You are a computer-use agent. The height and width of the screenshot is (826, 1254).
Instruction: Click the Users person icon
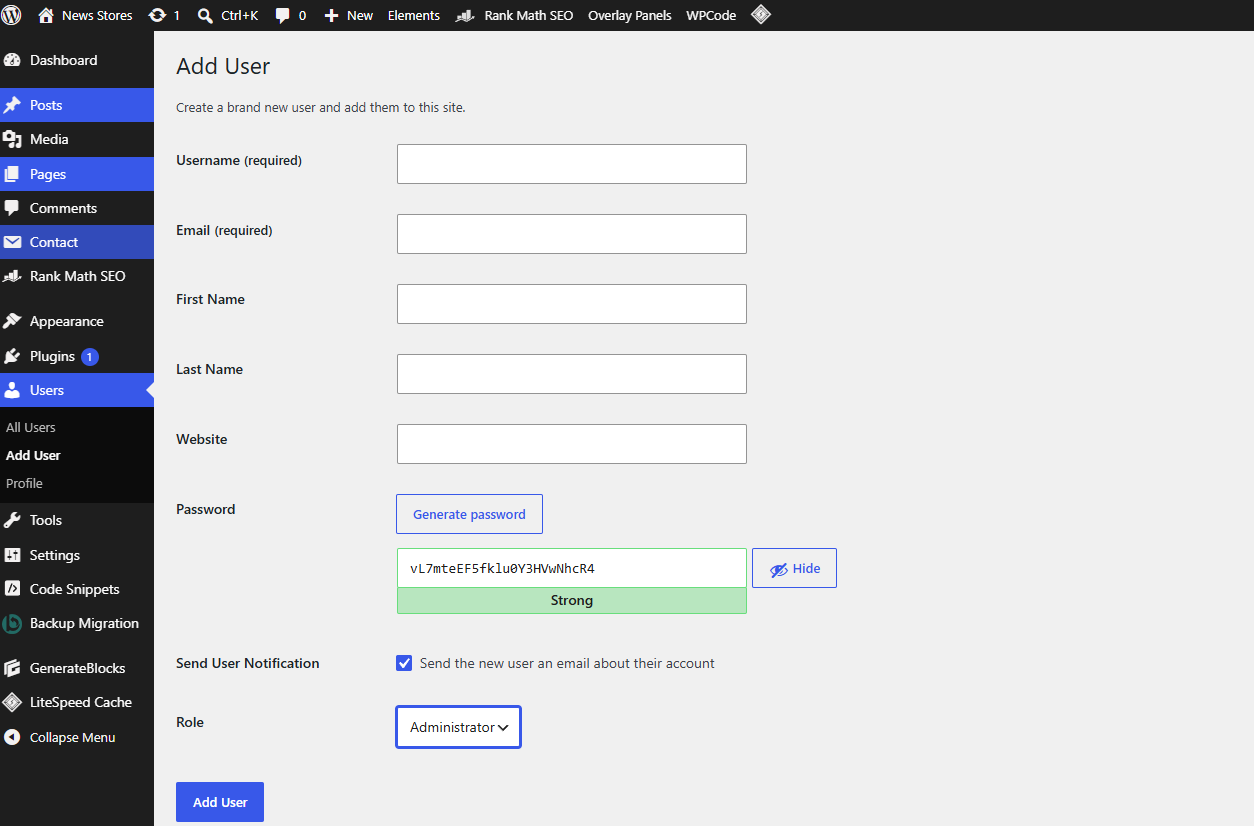tap(12, 390)
